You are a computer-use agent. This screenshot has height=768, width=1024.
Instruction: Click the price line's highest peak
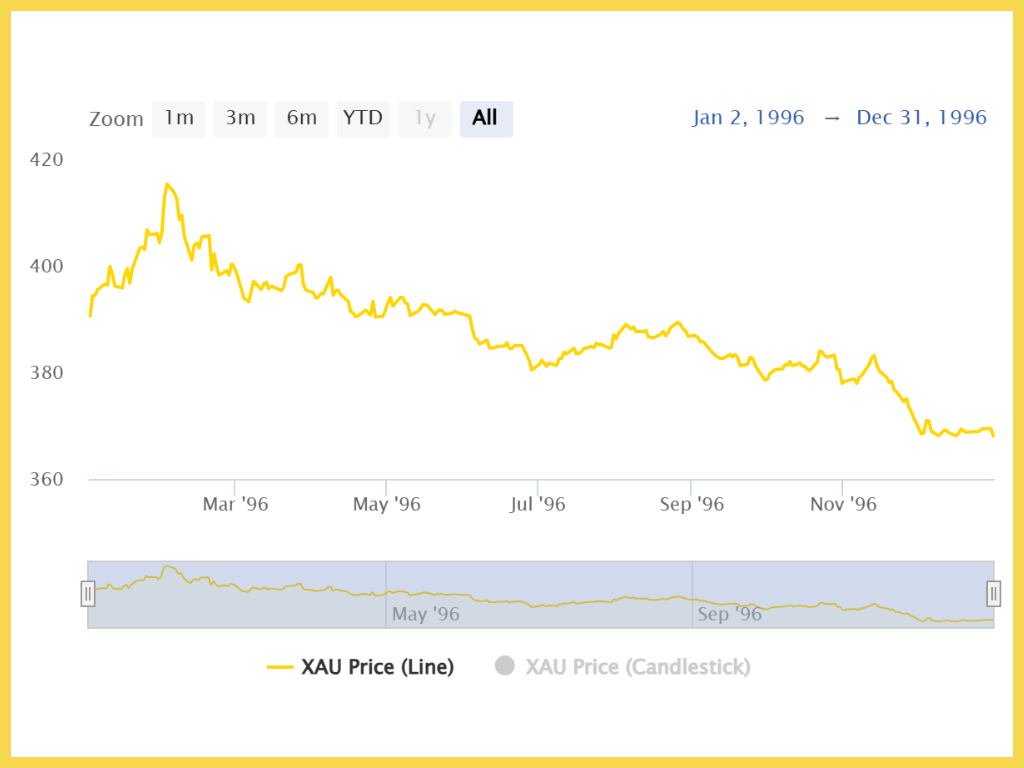pyautogui.click(x=166, y=184)
